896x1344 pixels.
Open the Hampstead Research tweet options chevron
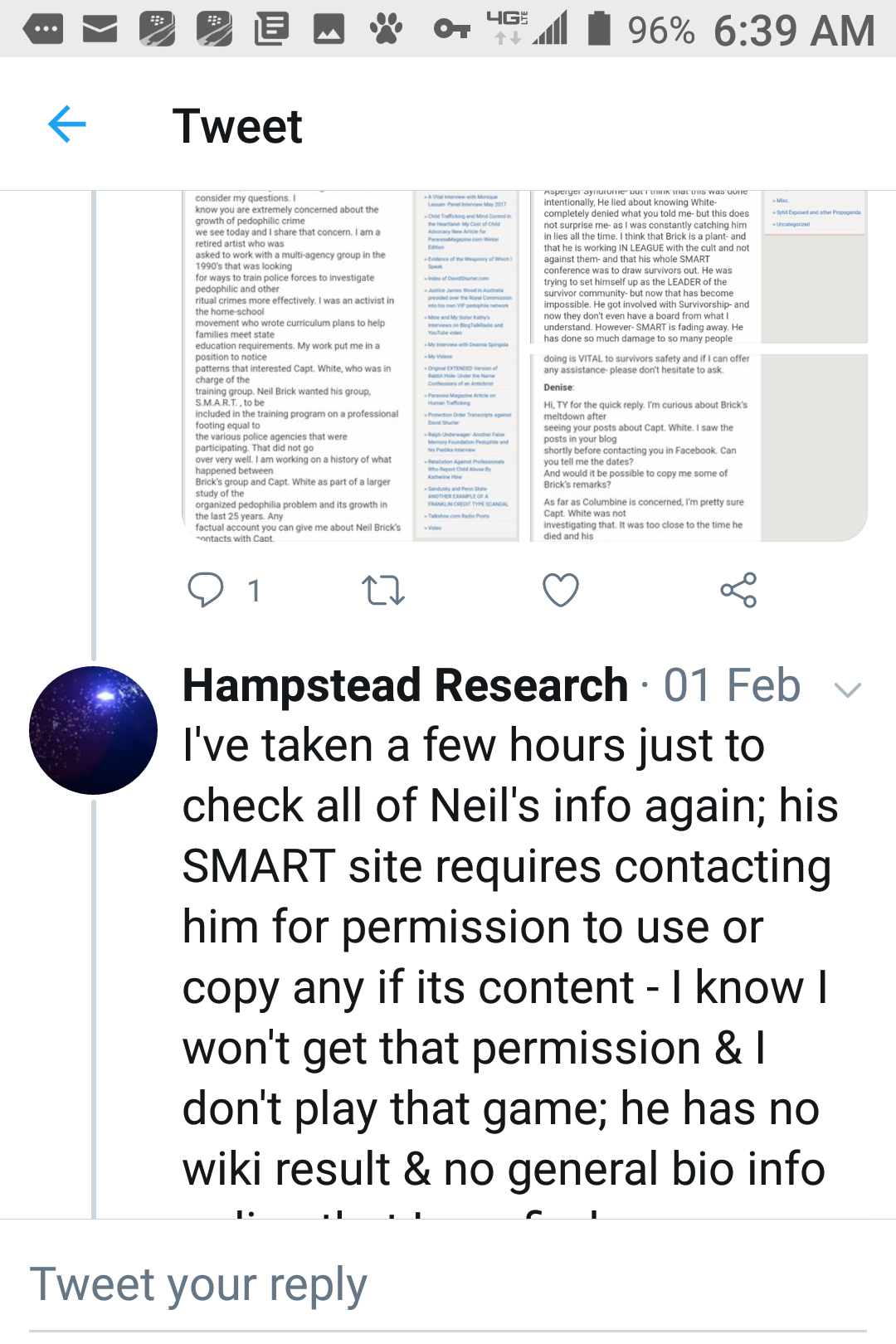[847, 689]
